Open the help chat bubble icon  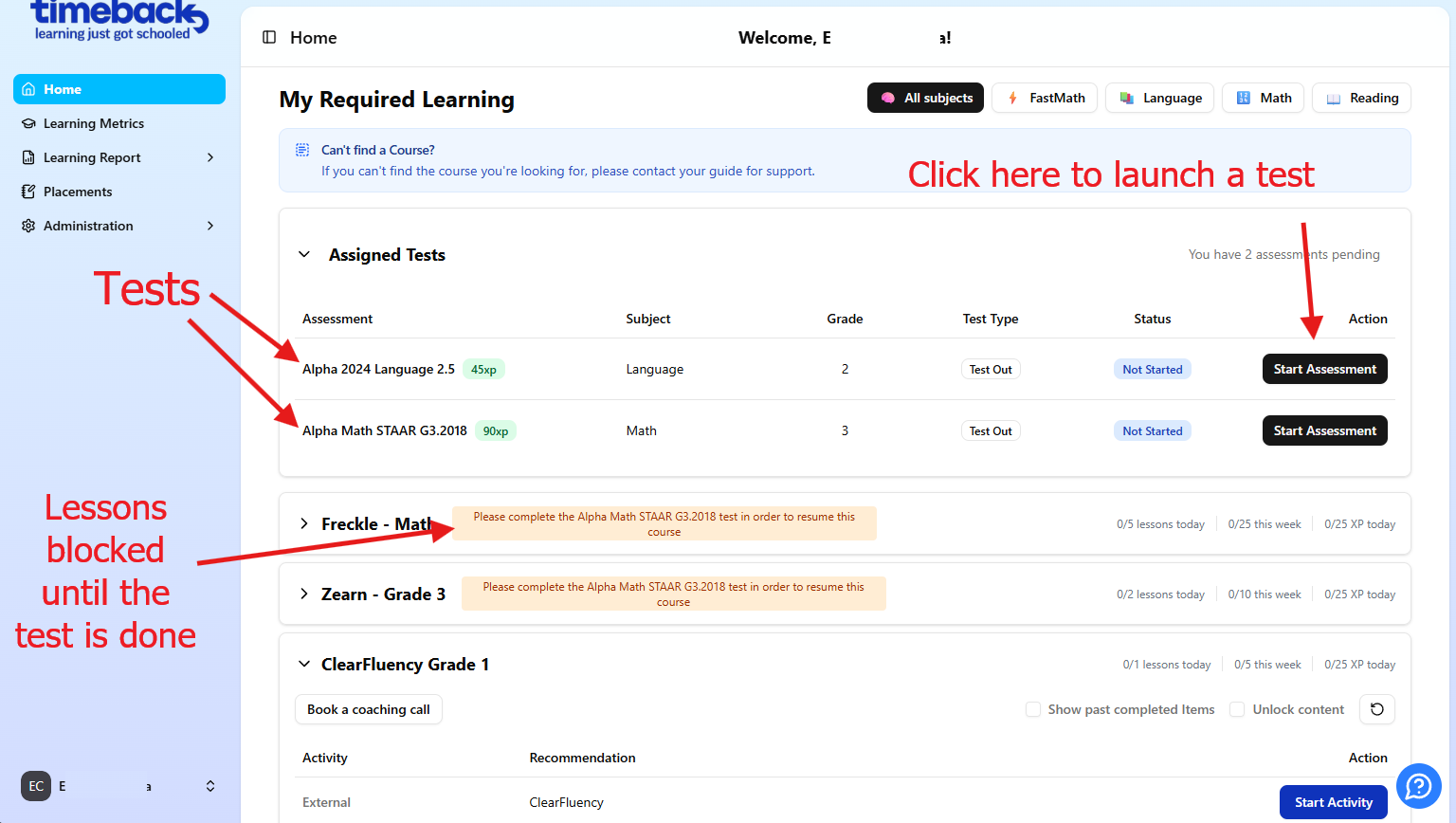(x=1418, y=786)
